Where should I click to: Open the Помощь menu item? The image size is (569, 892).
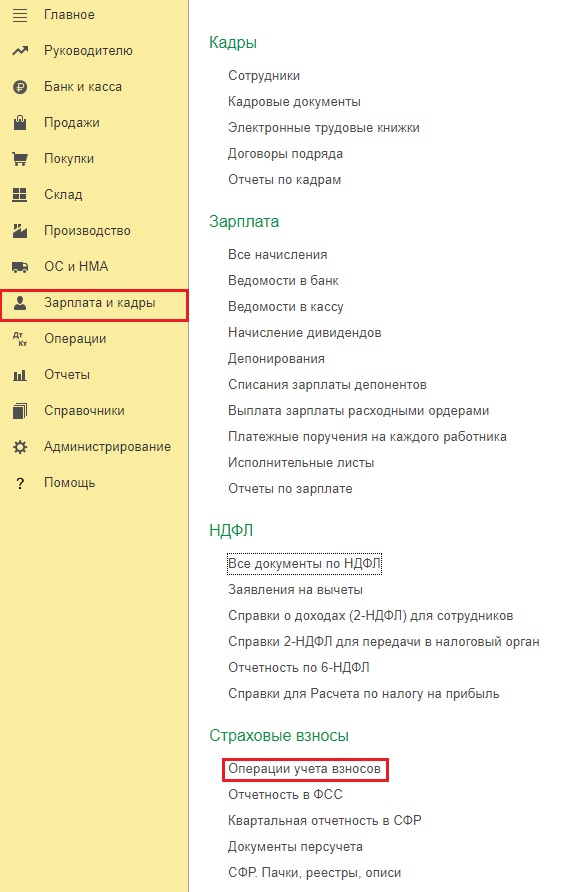click(69, 482)
